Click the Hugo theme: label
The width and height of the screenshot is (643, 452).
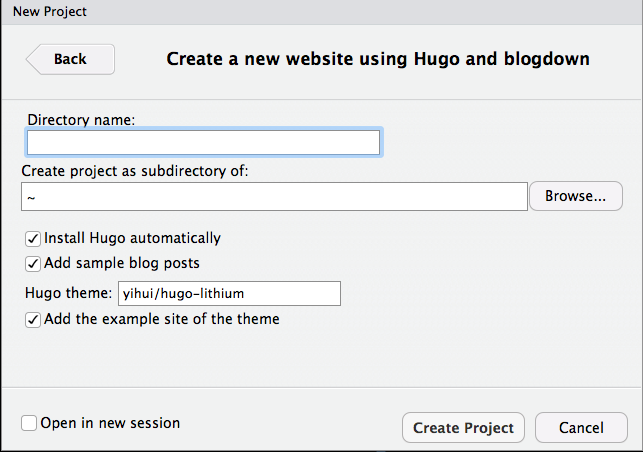pos(68,293)
